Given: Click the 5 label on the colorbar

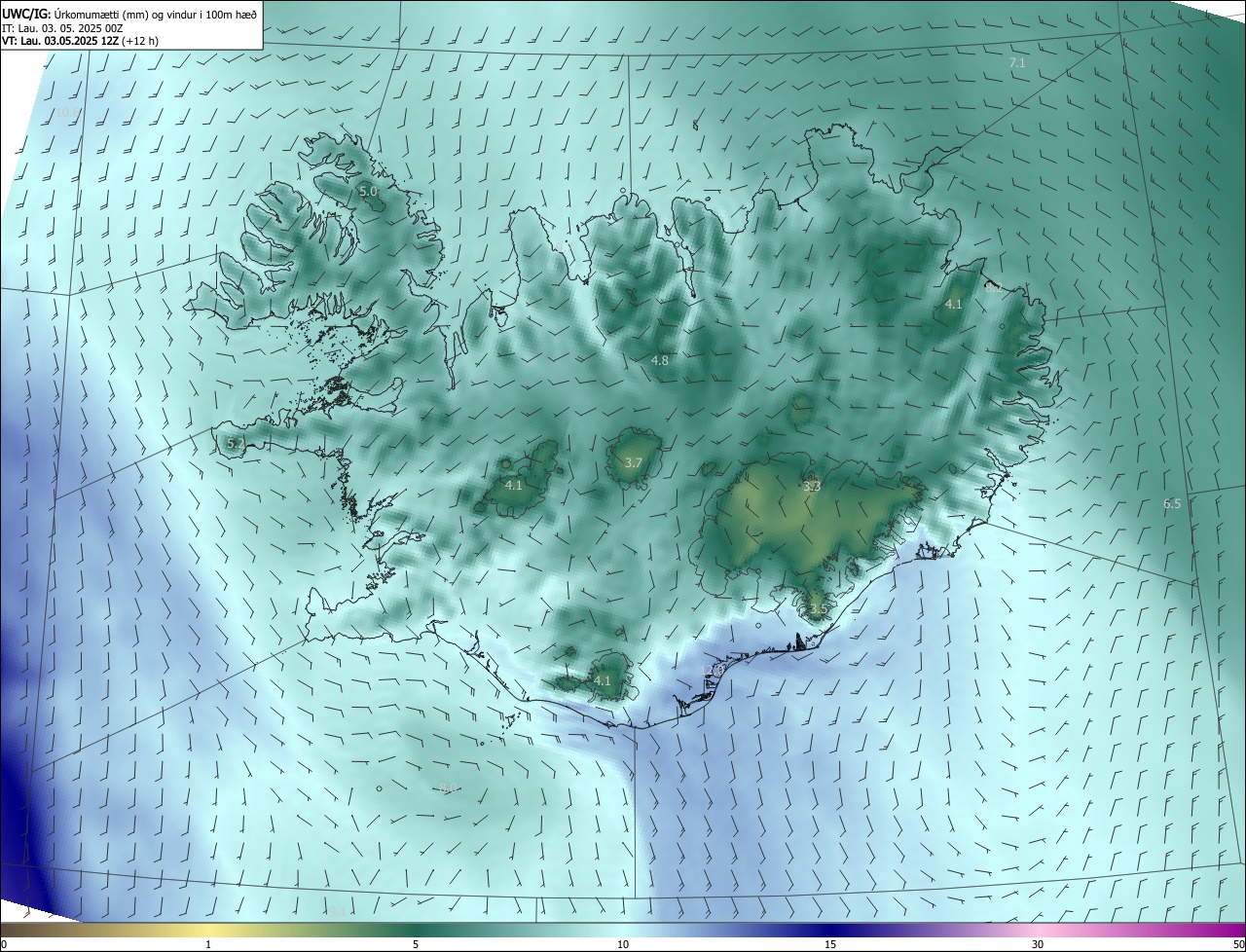Looking at the screenshot, I should 416,944.
